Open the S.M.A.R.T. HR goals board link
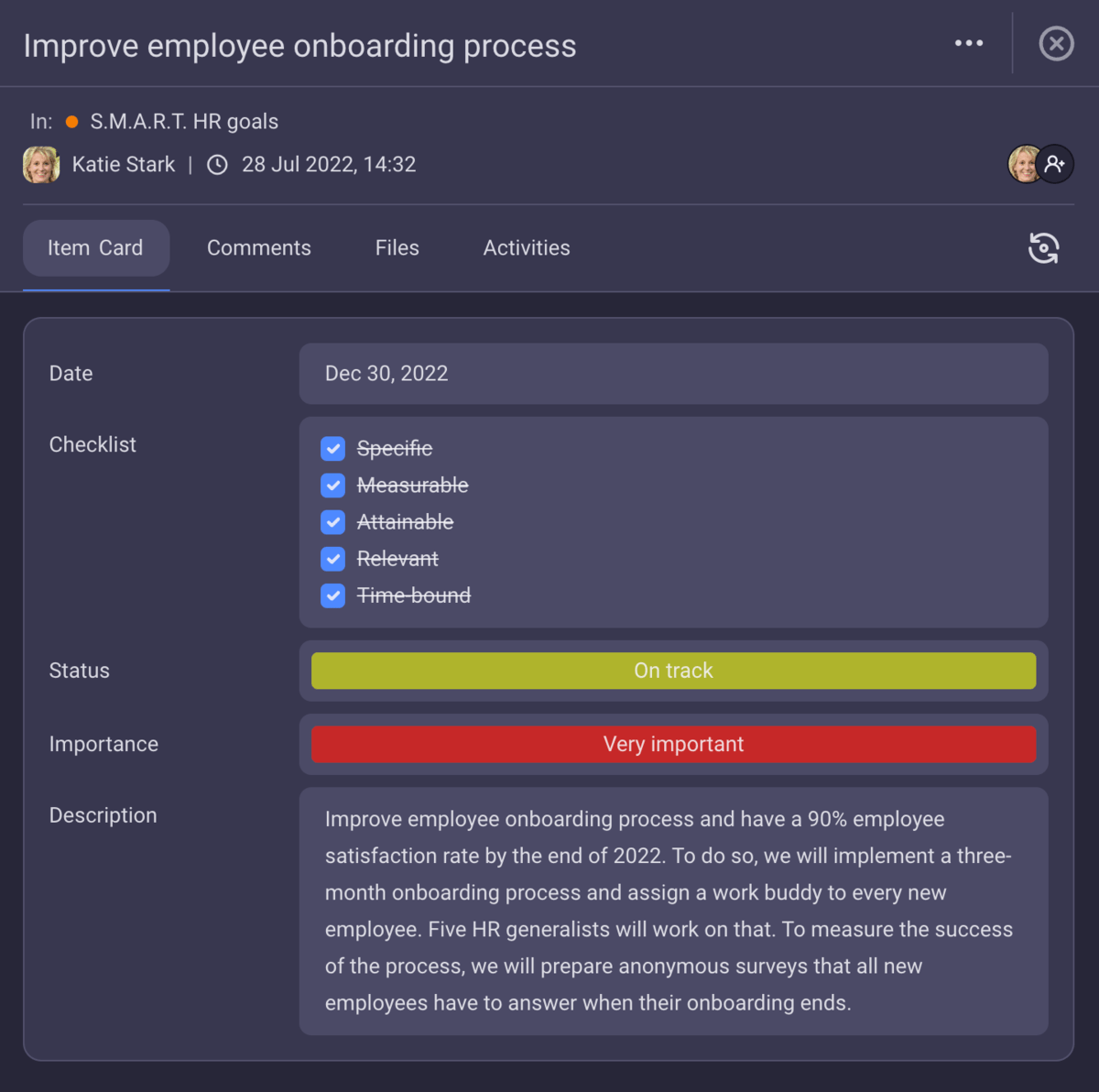Image resolution: width=1099 pixels, height=1092 pixels. point(183,121)
